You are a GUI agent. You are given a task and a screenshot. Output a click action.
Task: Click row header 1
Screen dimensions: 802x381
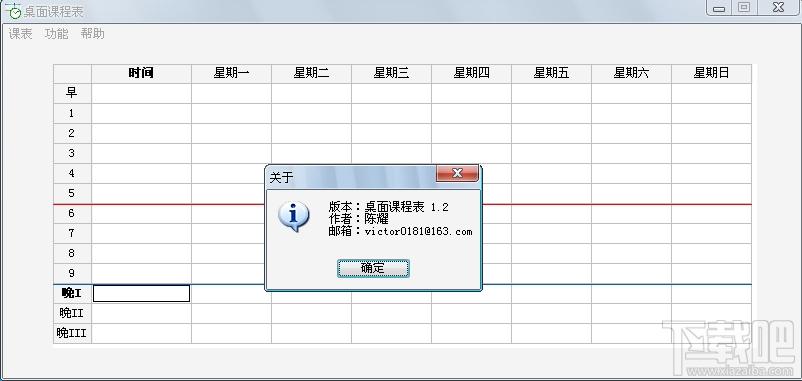[72, 114]
